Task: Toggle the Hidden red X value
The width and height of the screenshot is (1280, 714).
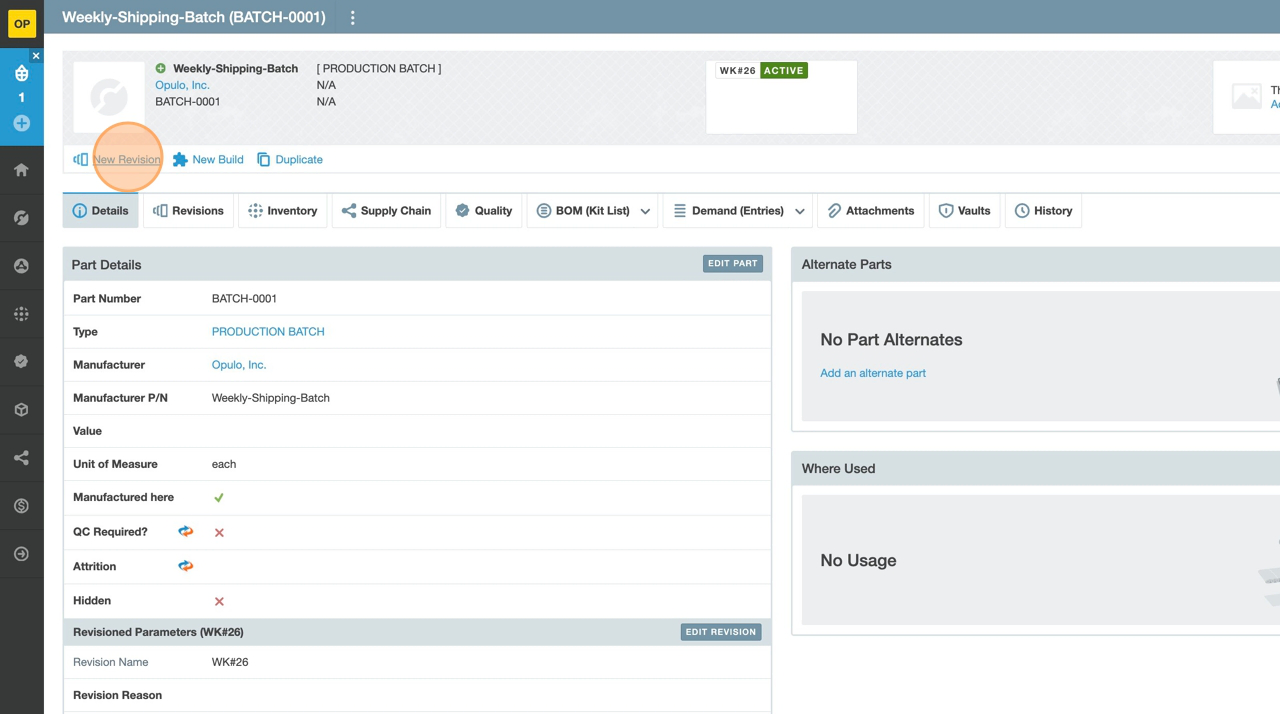Action: click(219, 601)
